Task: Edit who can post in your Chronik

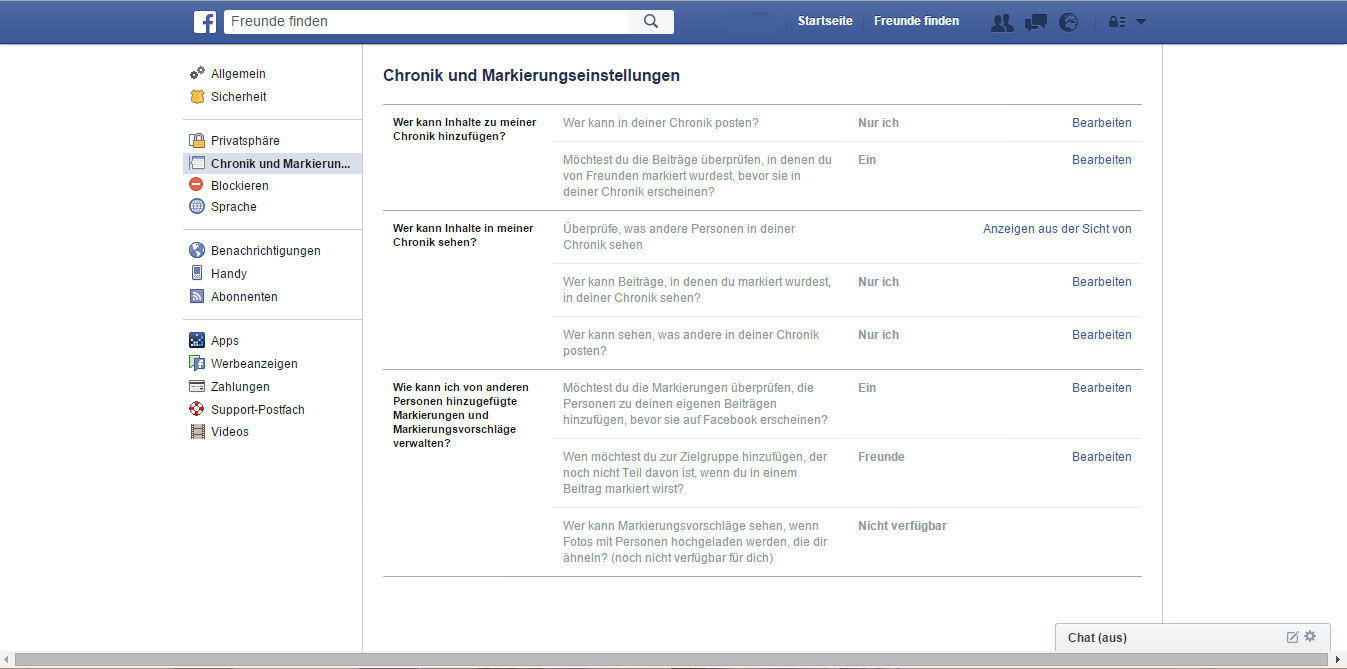Action: point(1101,123)
